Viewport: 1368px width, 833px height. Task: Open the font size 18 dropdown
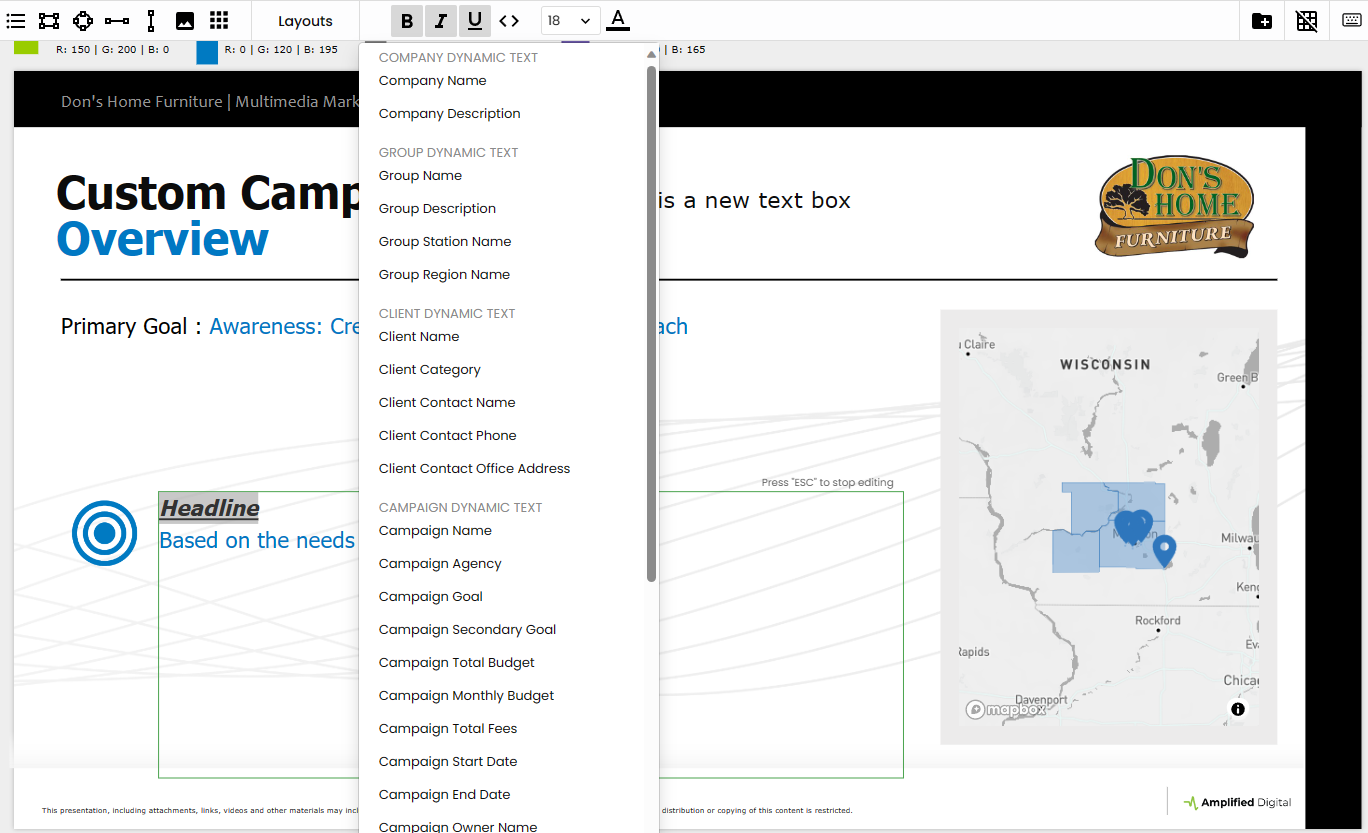[570, 21]
